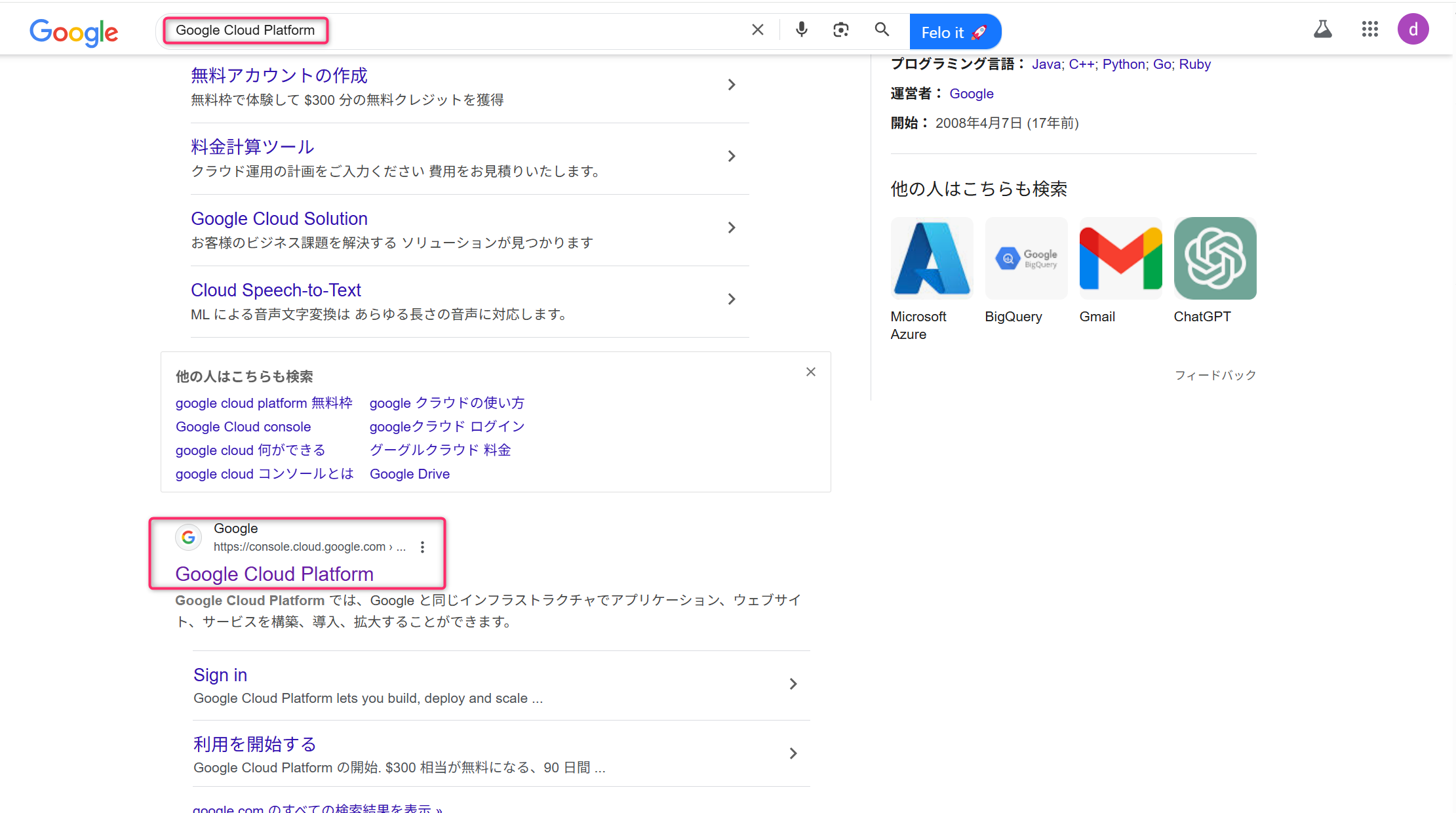Image resolution: width=1456 pixels, height=813 pixels.
Task: Click the Felo it rocket button
Action: (x=954, y=31)
